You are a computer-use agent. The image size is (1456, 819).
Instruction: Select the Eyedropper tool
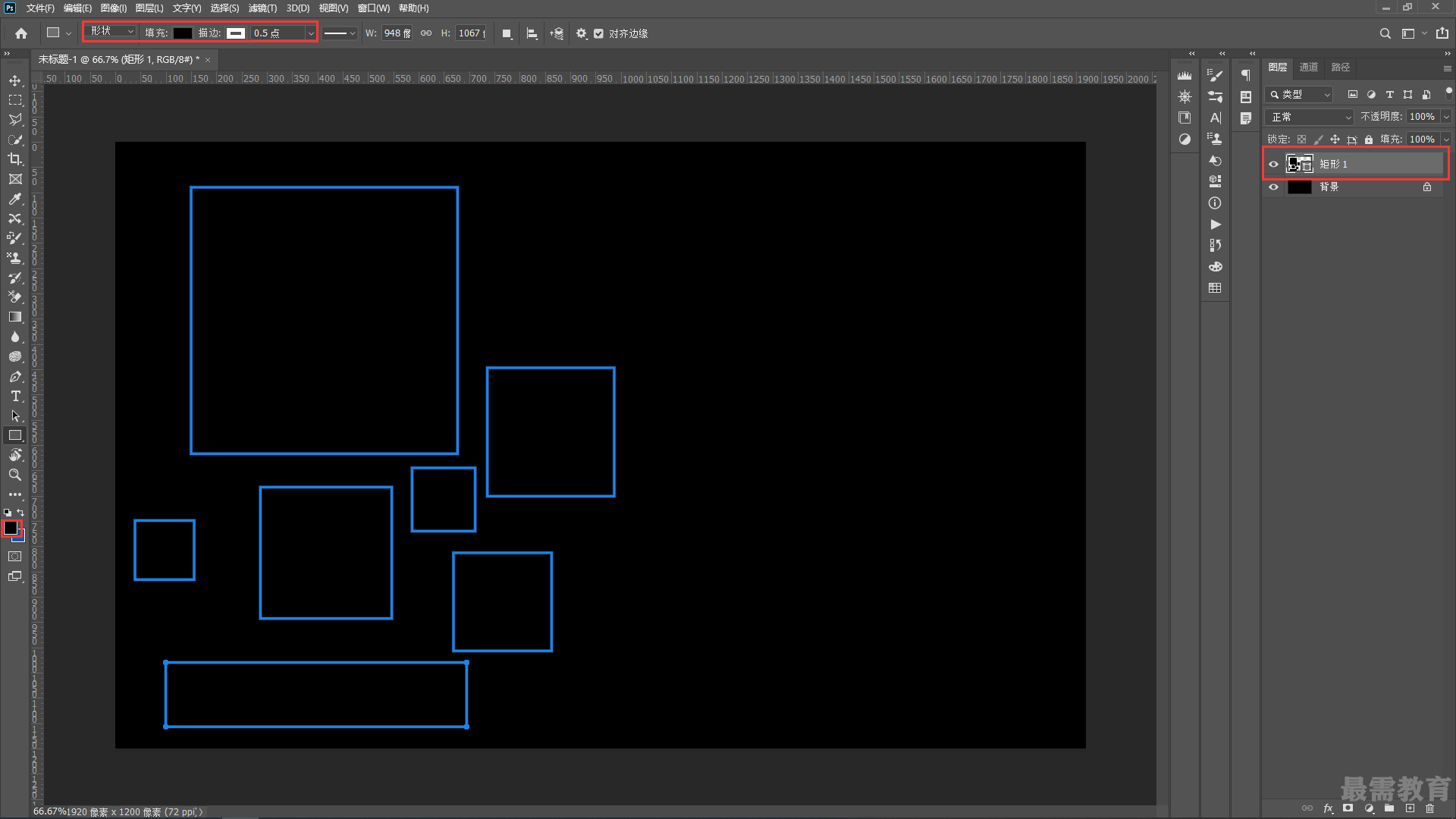[15, 199]
